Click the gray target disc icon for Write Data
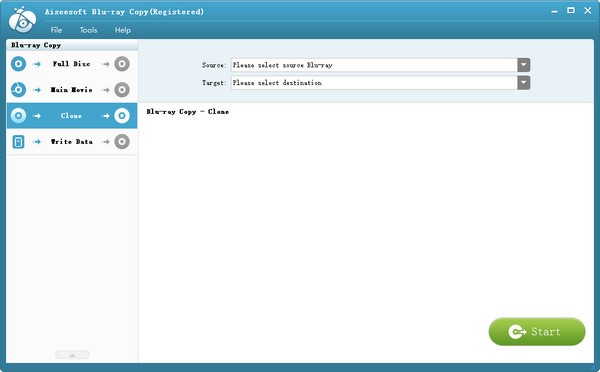The height and width of the screenshot is (372, 600). click(x=122, y=142)
